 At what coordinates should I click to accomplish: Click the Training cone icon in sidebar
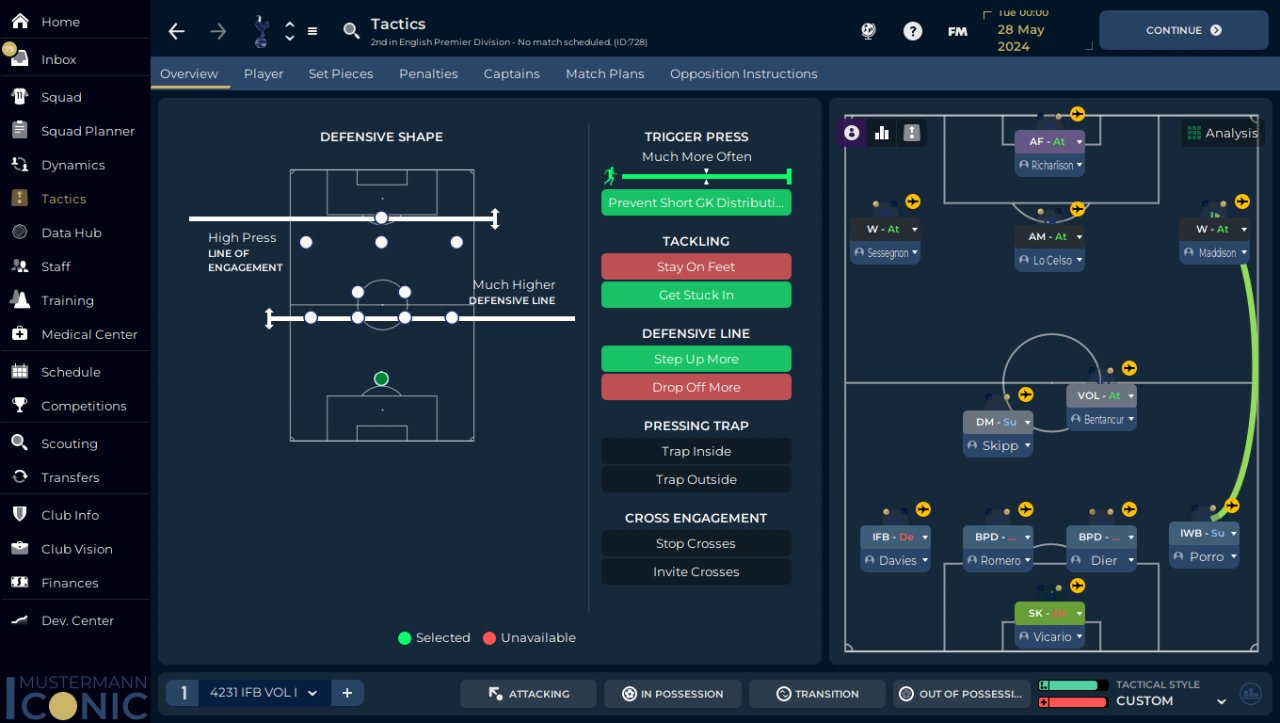pos(19,300)
